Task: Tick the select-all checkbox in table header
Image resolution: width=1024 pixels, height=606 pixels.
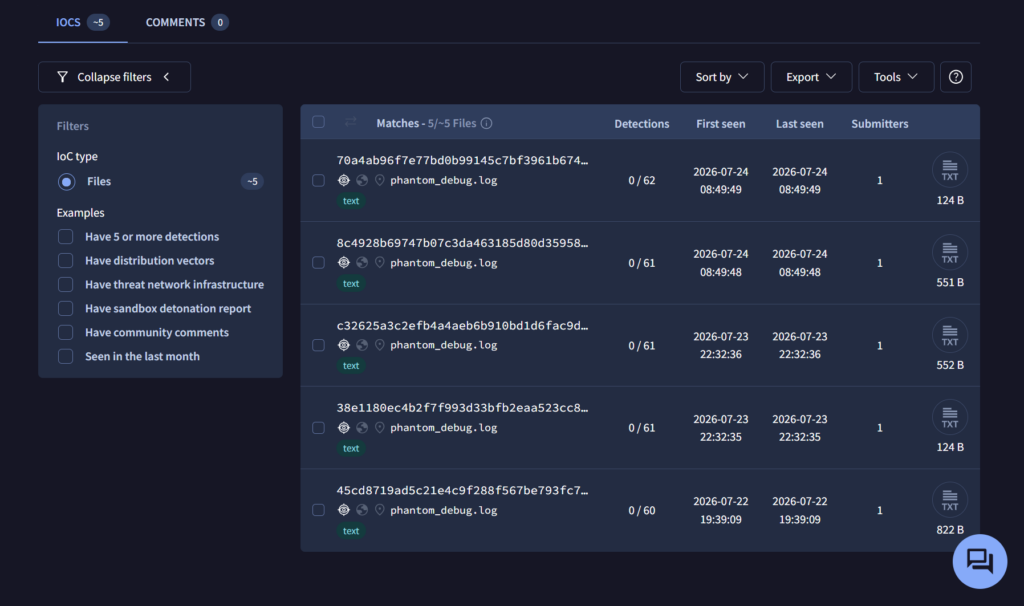Action: (x=319, y=122)
